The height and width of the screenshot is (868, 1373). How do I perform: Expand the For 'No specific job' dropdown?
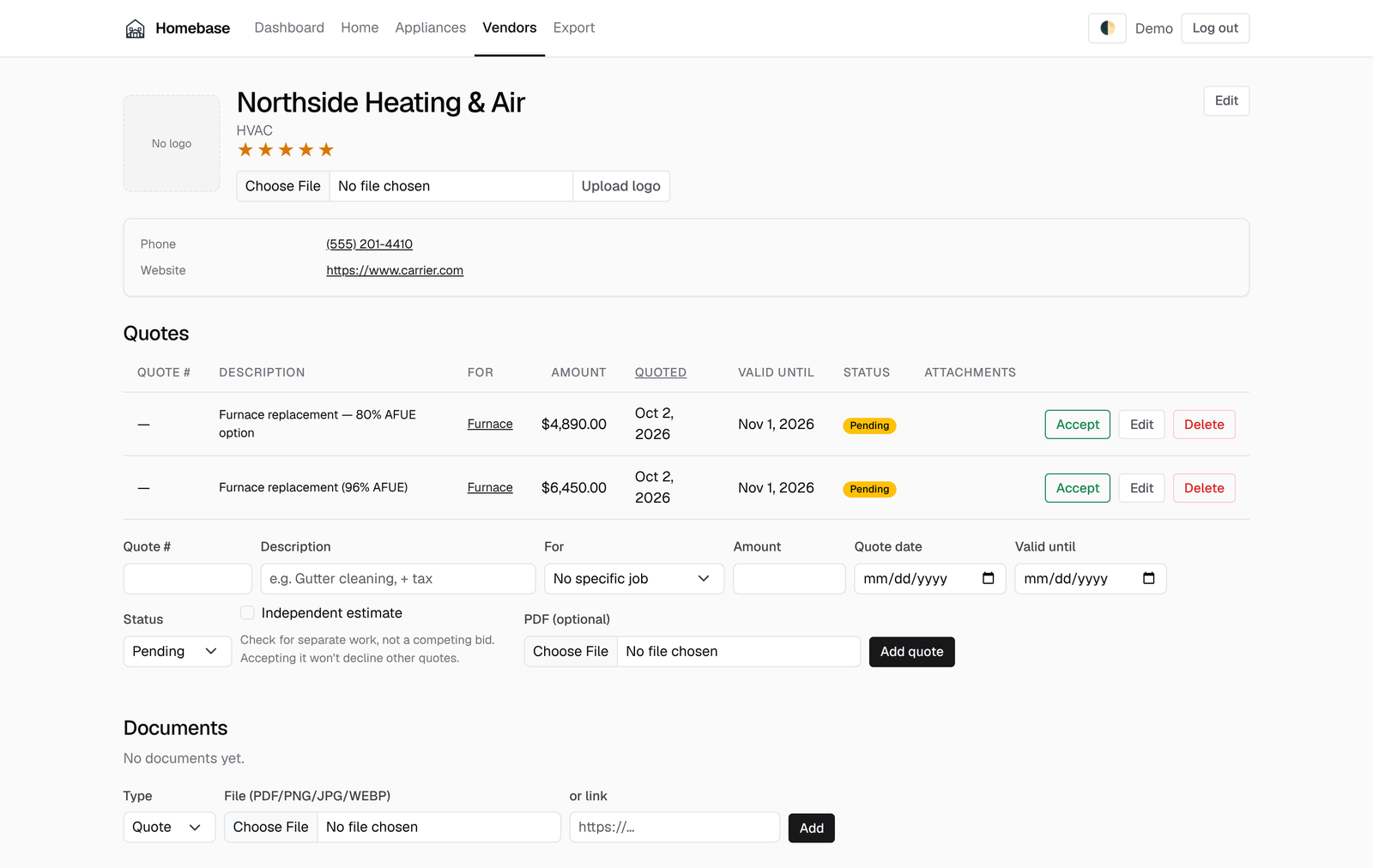coord(634,579)
